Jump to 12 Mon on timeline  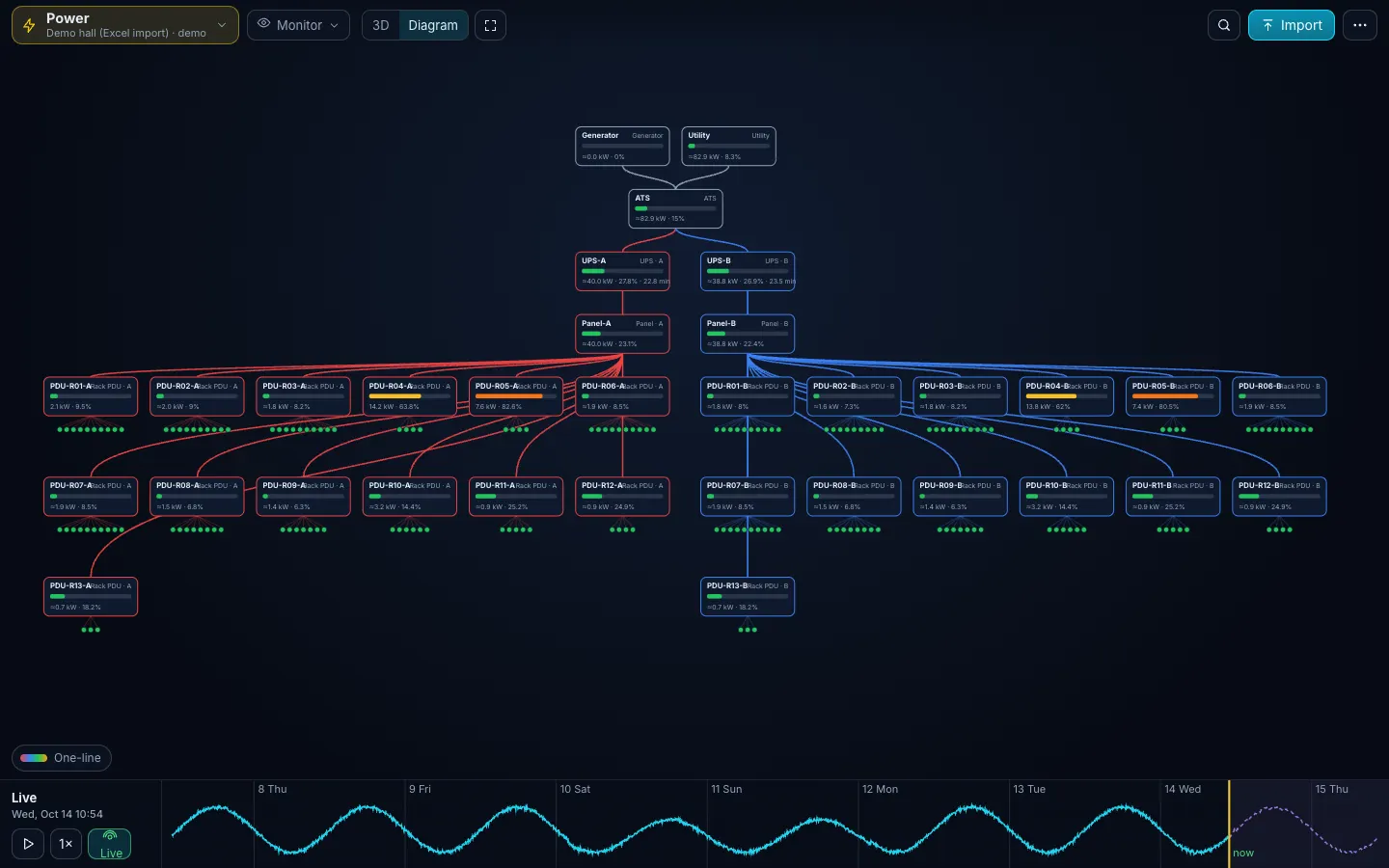tap(880, 789)
